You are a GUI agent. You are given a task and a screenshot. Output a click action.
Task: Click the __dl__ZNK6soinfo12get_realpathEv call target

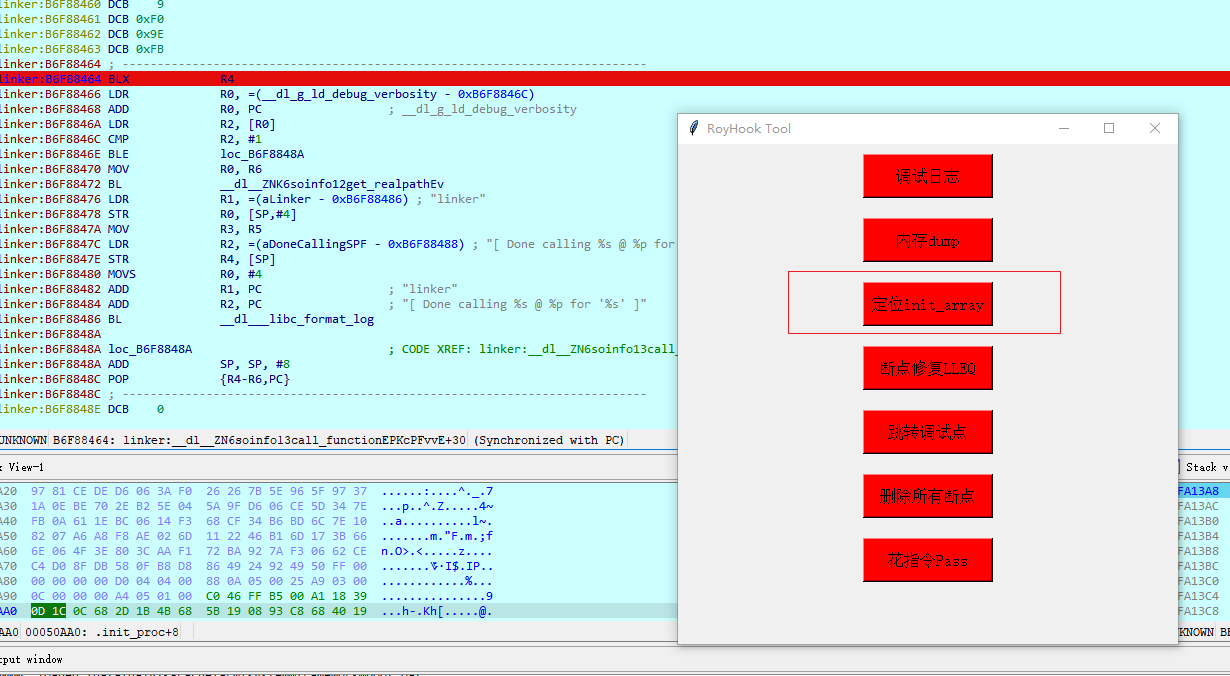(x=332, y=184)
